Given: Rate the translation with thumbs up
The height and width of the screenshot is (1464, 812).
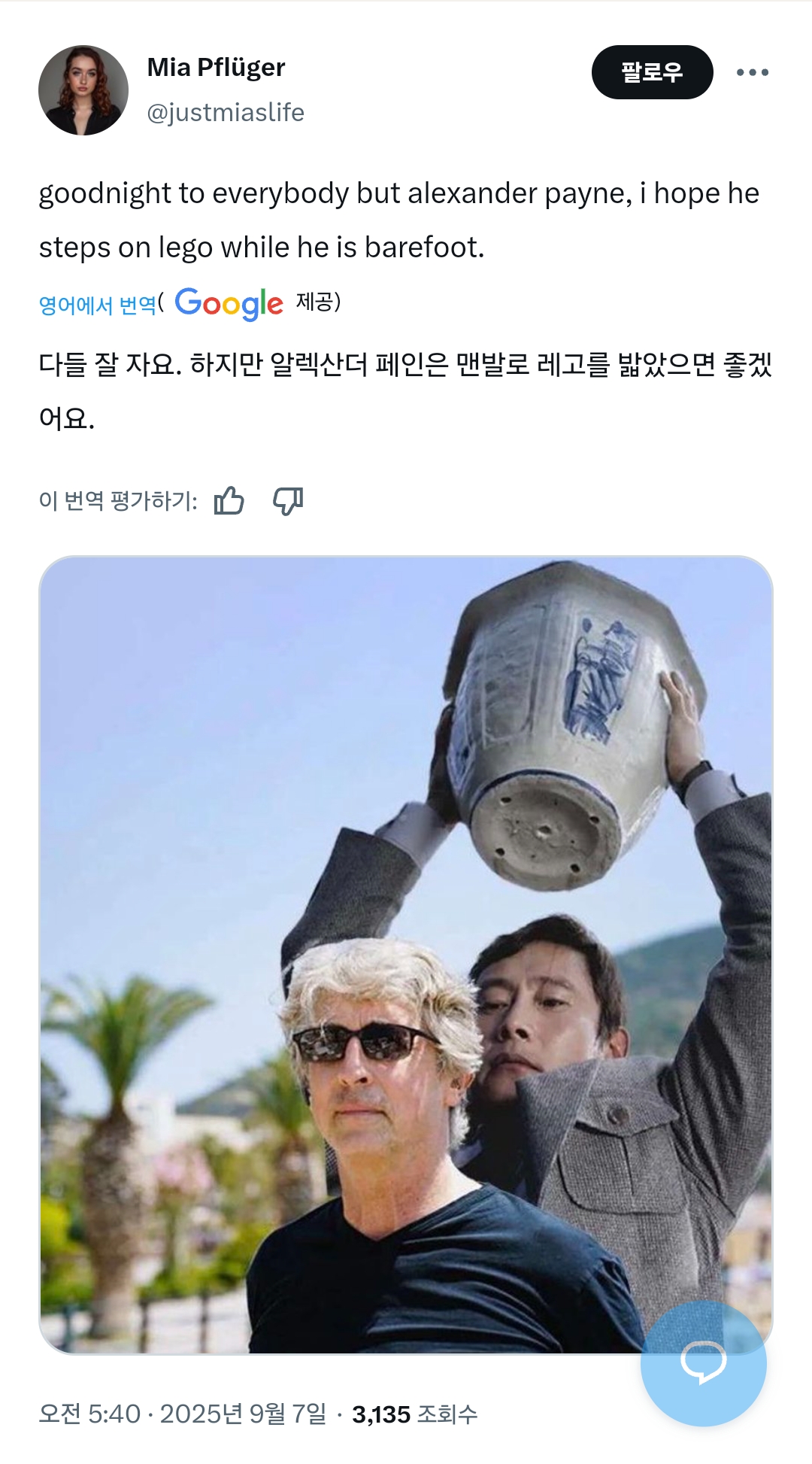Looking at the screenshot, I should point(229,500).
